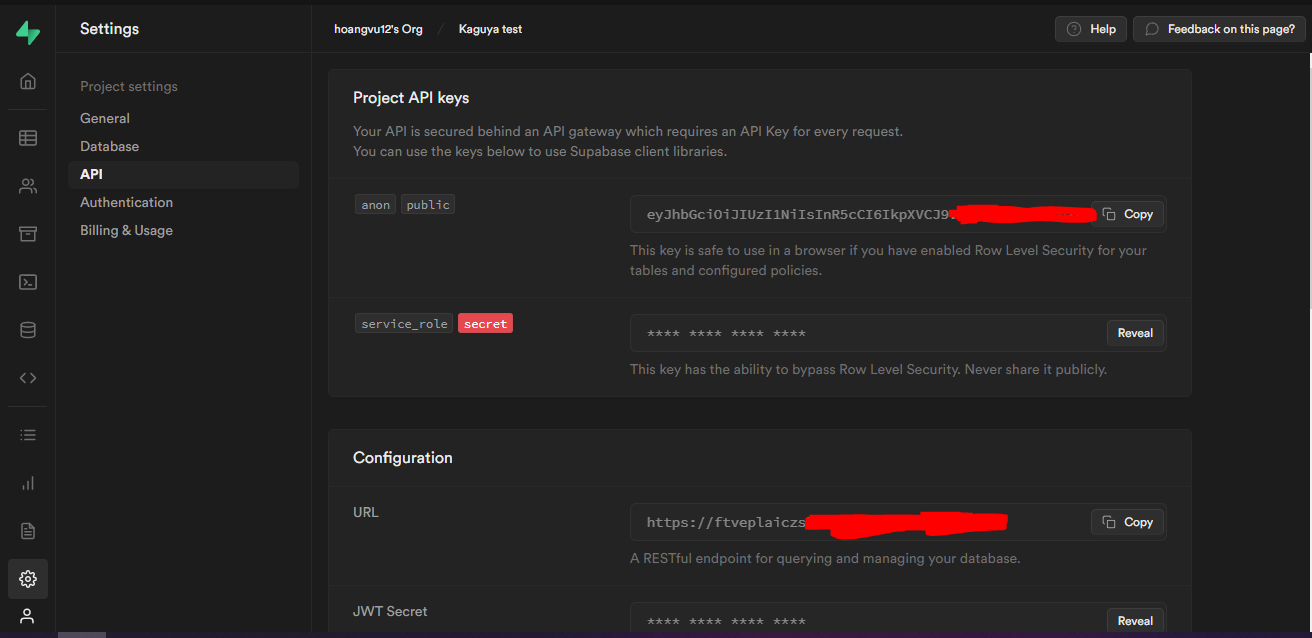The image size is (1312, 638).
Task: Open Feedback on this page dialog
Action: pos(1218,28)
